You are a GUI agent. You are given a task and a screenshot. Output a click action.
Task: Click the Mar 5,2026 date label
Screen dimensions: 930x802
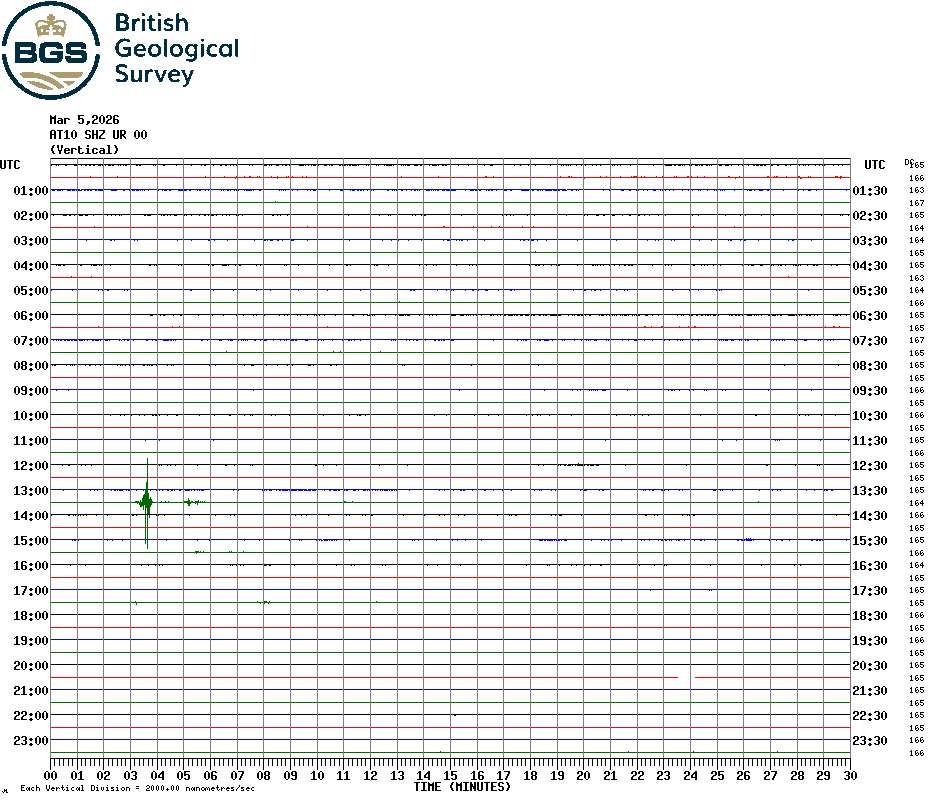click(84, 120)
